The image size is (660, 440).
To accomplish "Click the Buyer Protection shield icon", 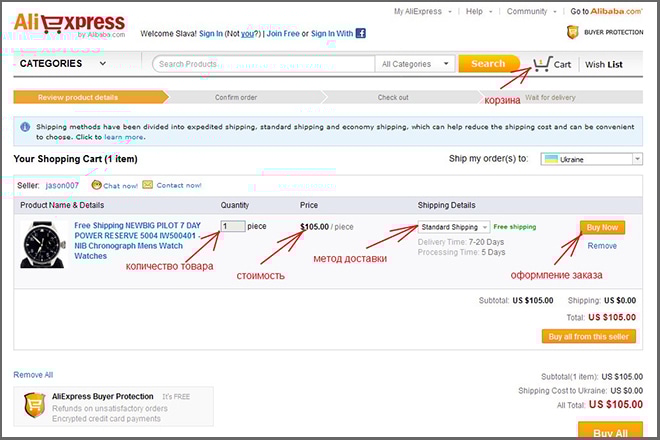I will [x=573, y=33].
